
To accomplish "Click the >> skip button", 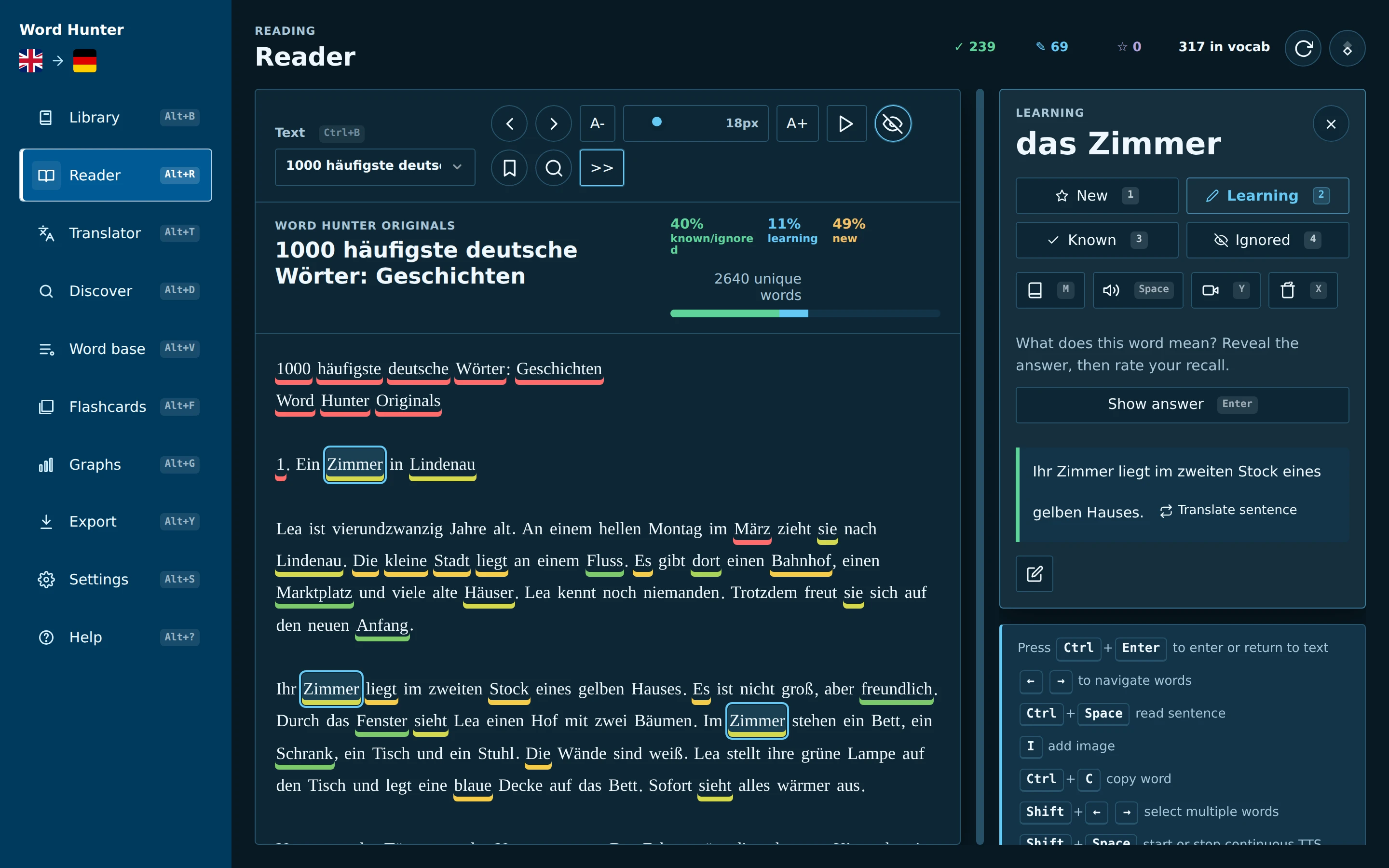I will coord(601,168).
